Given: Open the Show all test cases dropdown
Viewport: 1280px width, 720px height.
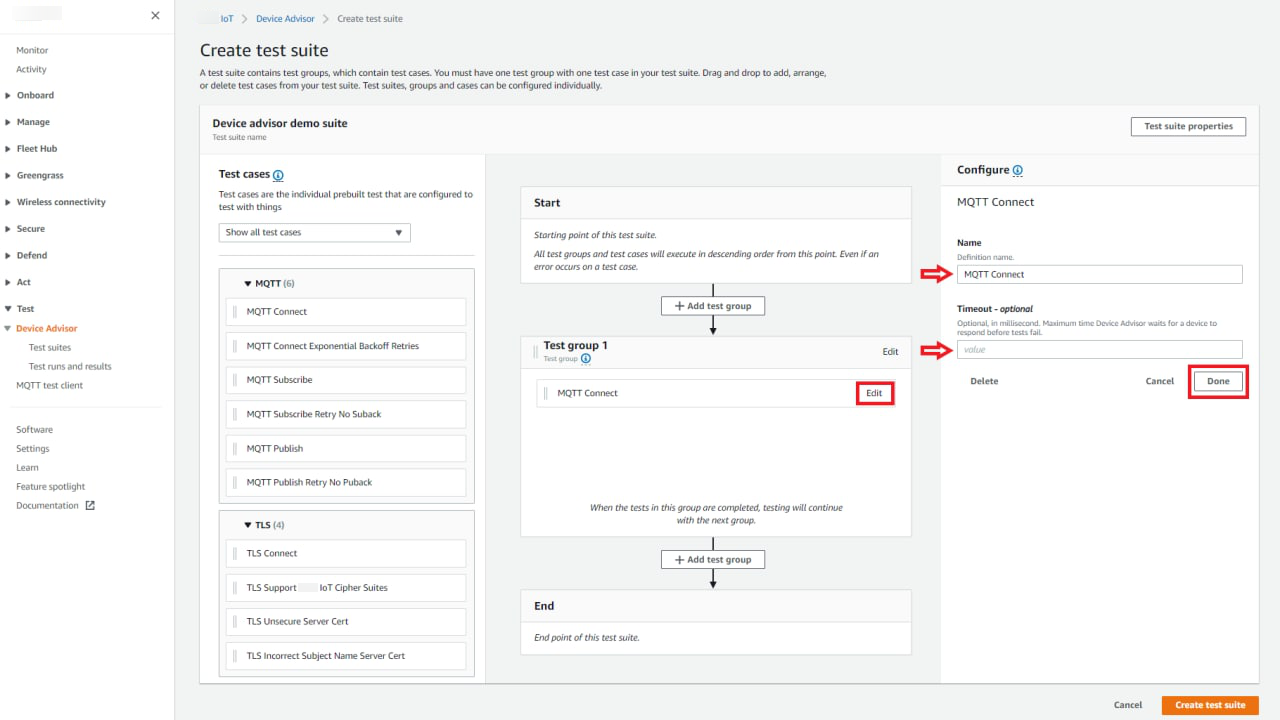Looking at the screenshot, I should [314, 232].
